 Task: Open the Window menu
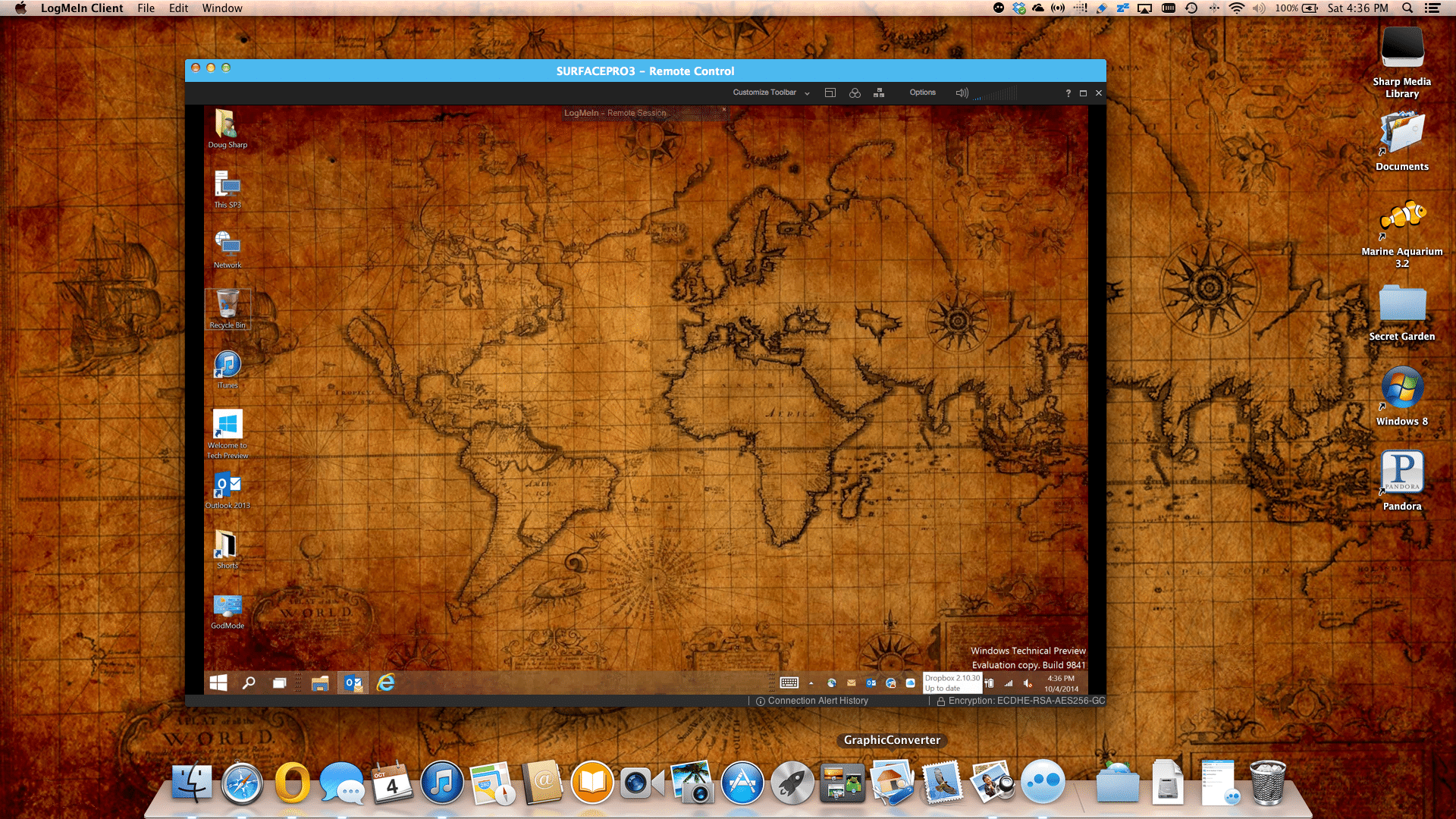coord(222,8)
